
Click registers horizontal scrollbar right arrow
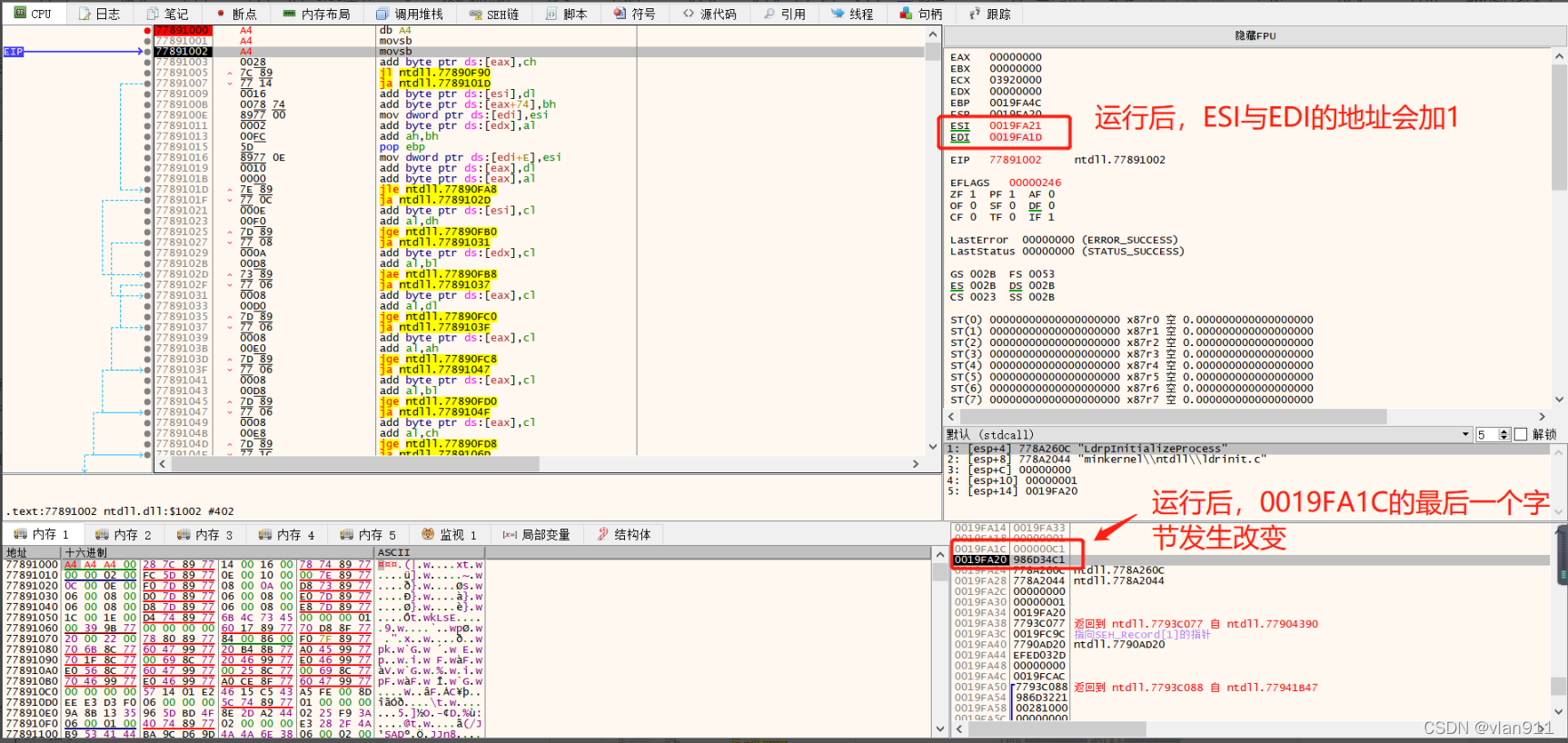point(1542,416)
